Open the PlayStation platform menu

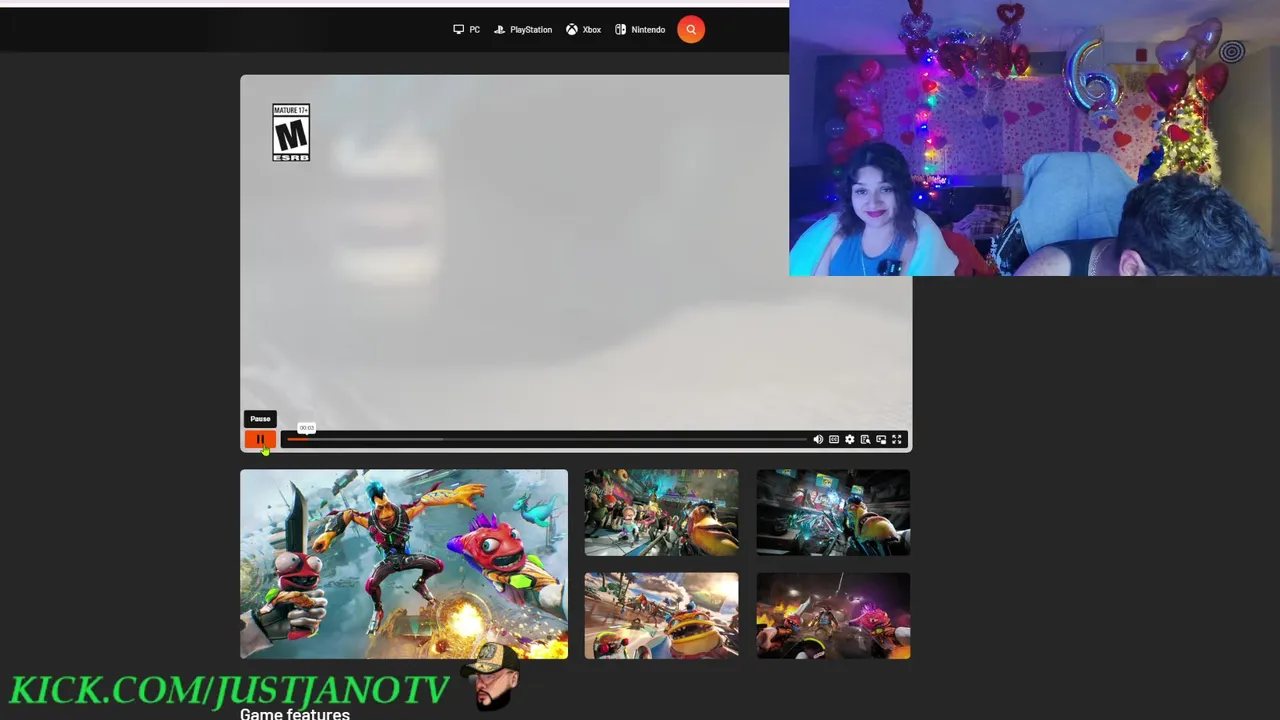click(x=523, y=30)
